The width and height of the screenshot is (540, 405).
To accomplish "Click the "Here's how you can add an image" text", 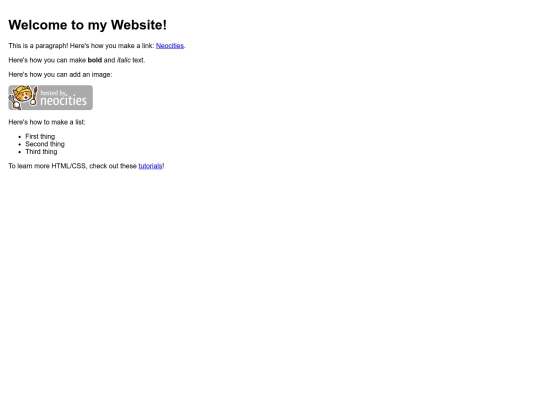I will (x=60, y=75).
